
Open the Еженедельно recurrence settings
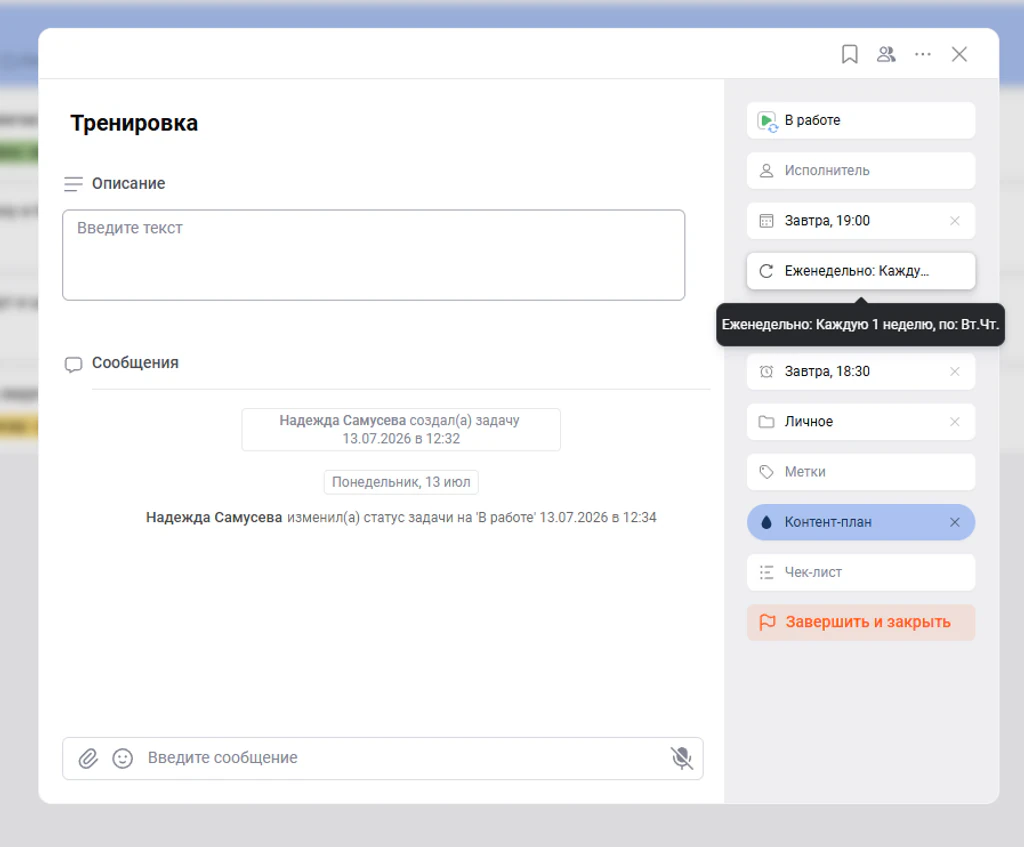(x=861, y=271)
